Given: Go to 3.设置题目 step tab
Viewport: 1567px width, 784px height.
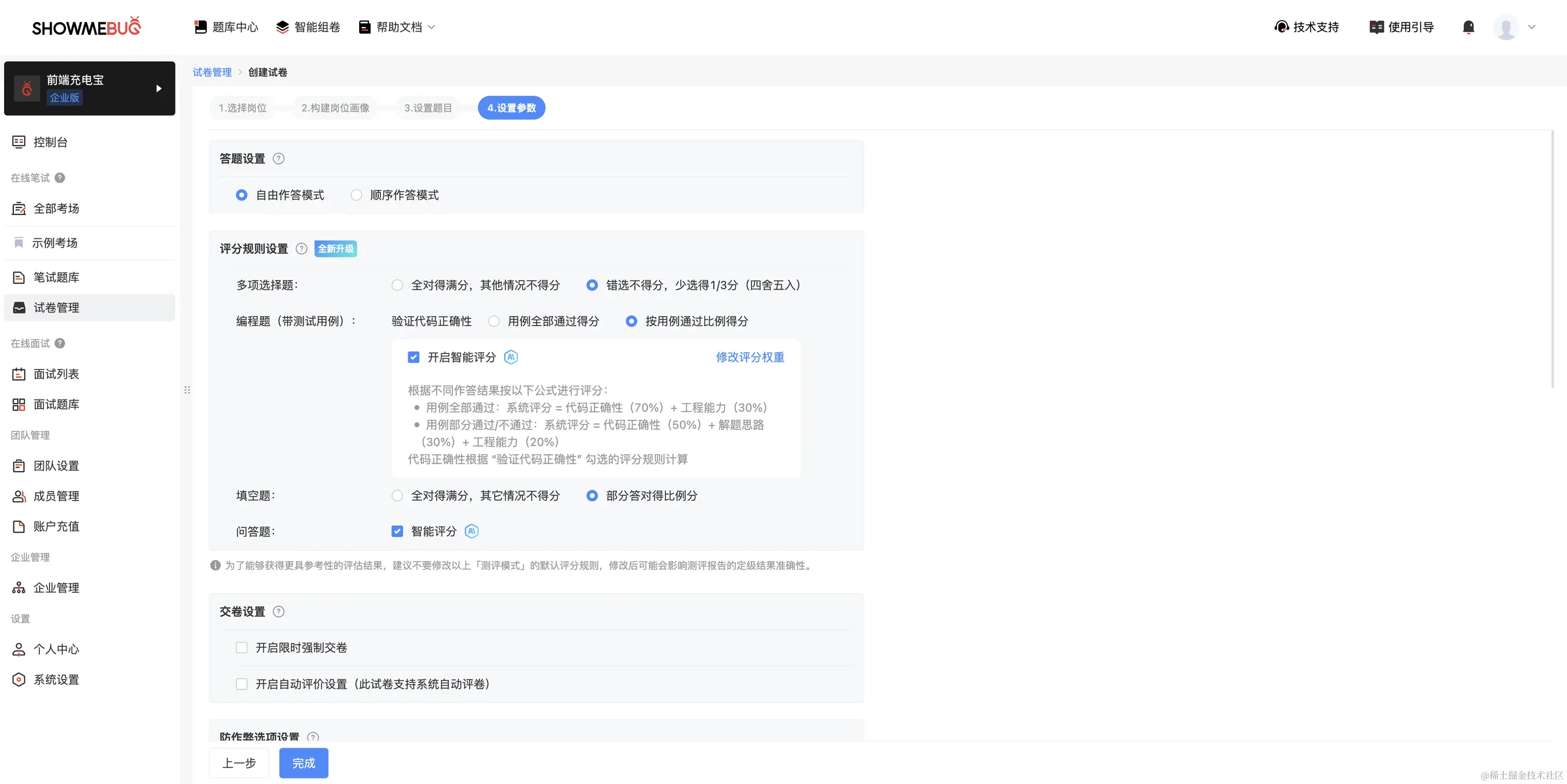Looking at the screenshot, I should (428, 108).
